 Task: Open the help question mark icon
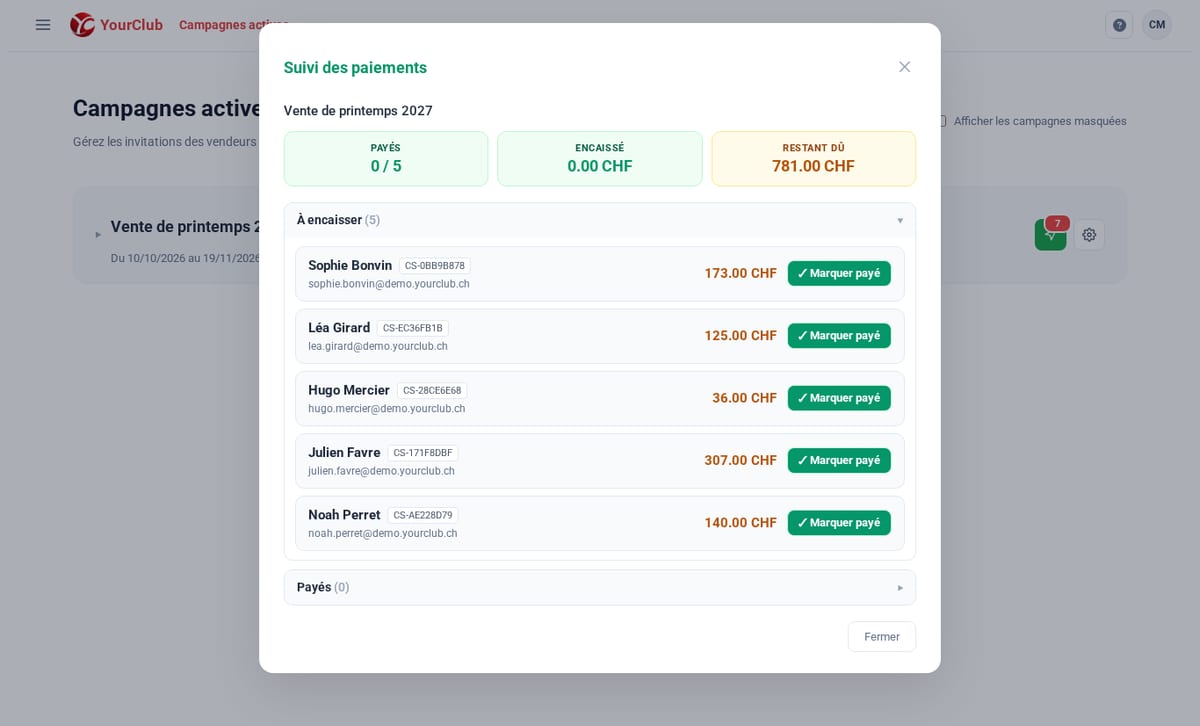point(1119,25)
